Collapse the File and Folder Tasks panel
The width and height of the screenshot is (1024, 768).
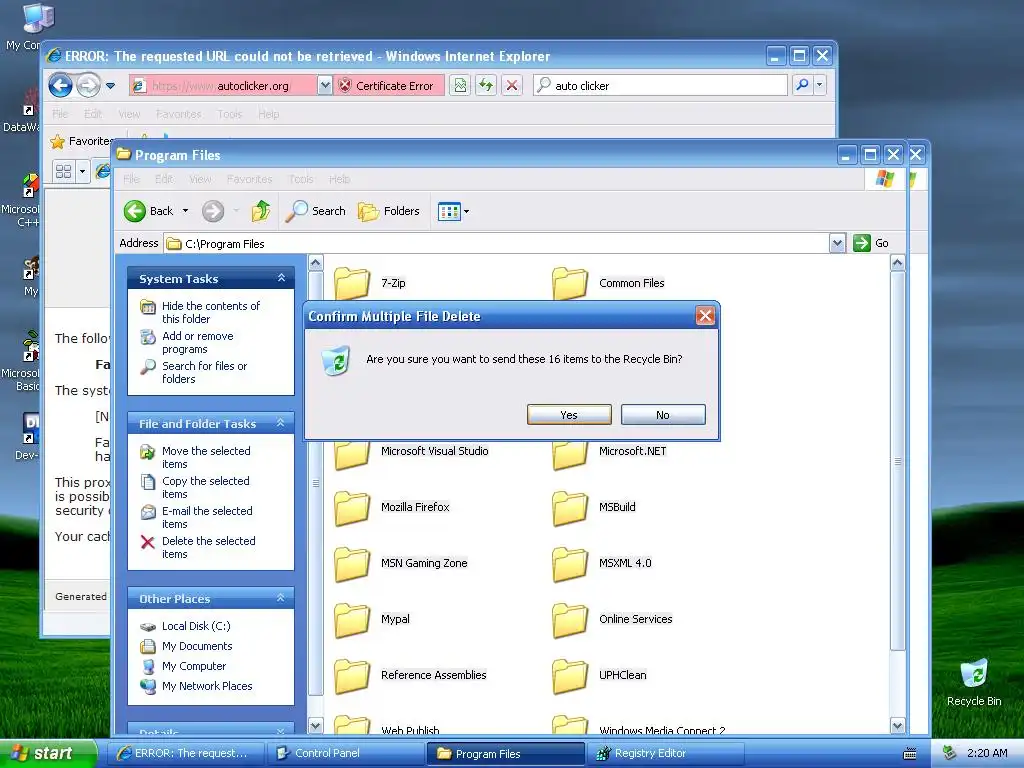tap(281, 423)
